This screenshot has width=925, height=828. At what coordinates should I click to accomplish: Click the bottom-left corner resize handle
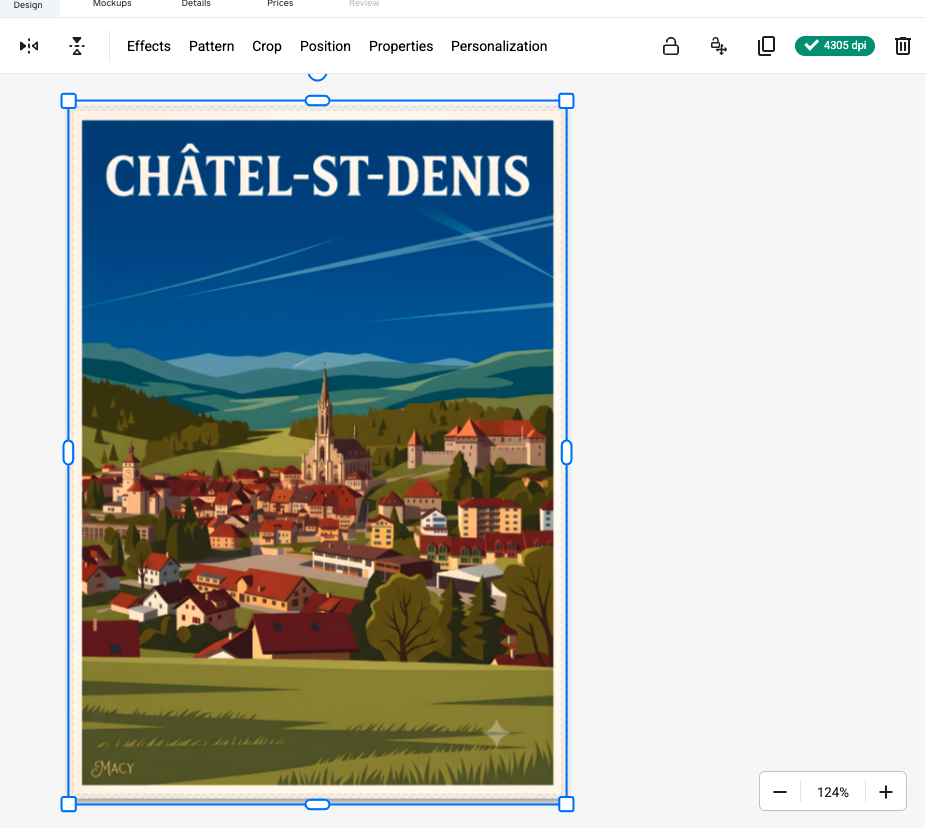tap(68, 804)
